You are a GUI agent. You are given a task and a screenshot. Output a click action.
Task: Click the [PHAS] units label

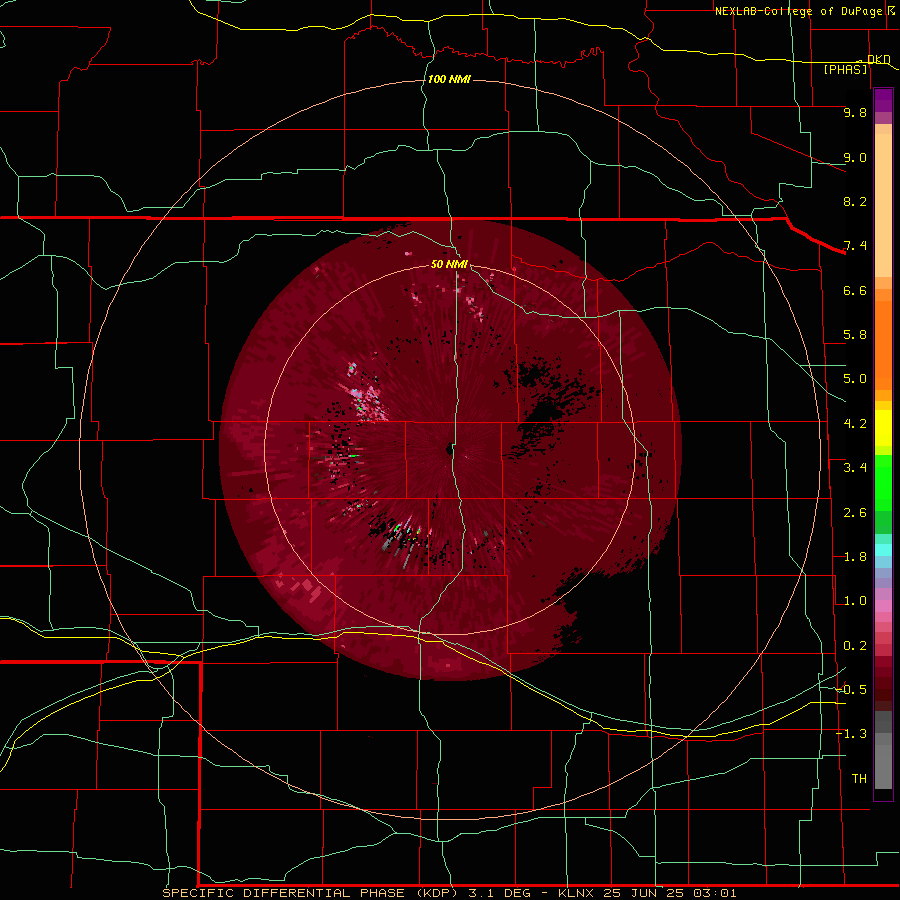click(x=845, y=69)
